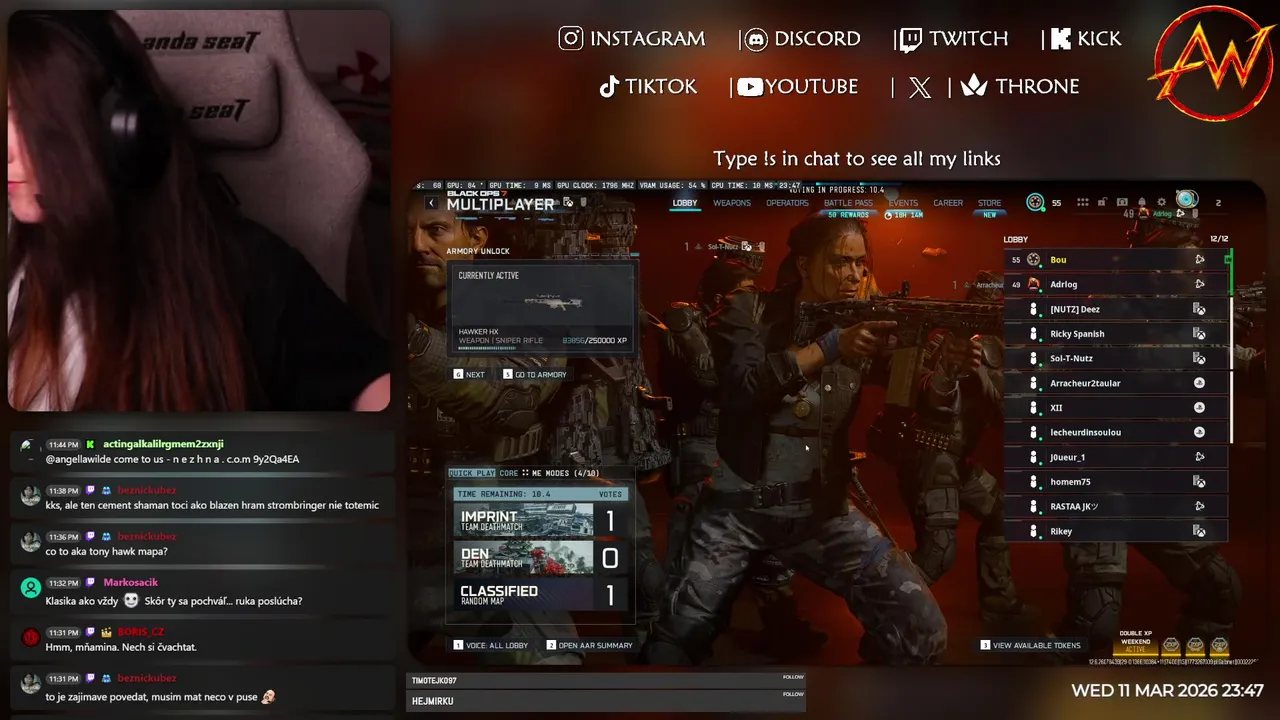Click the webcam video feed
The image size is (1280, 720).
pyautogui.click(x=199, y=210)
